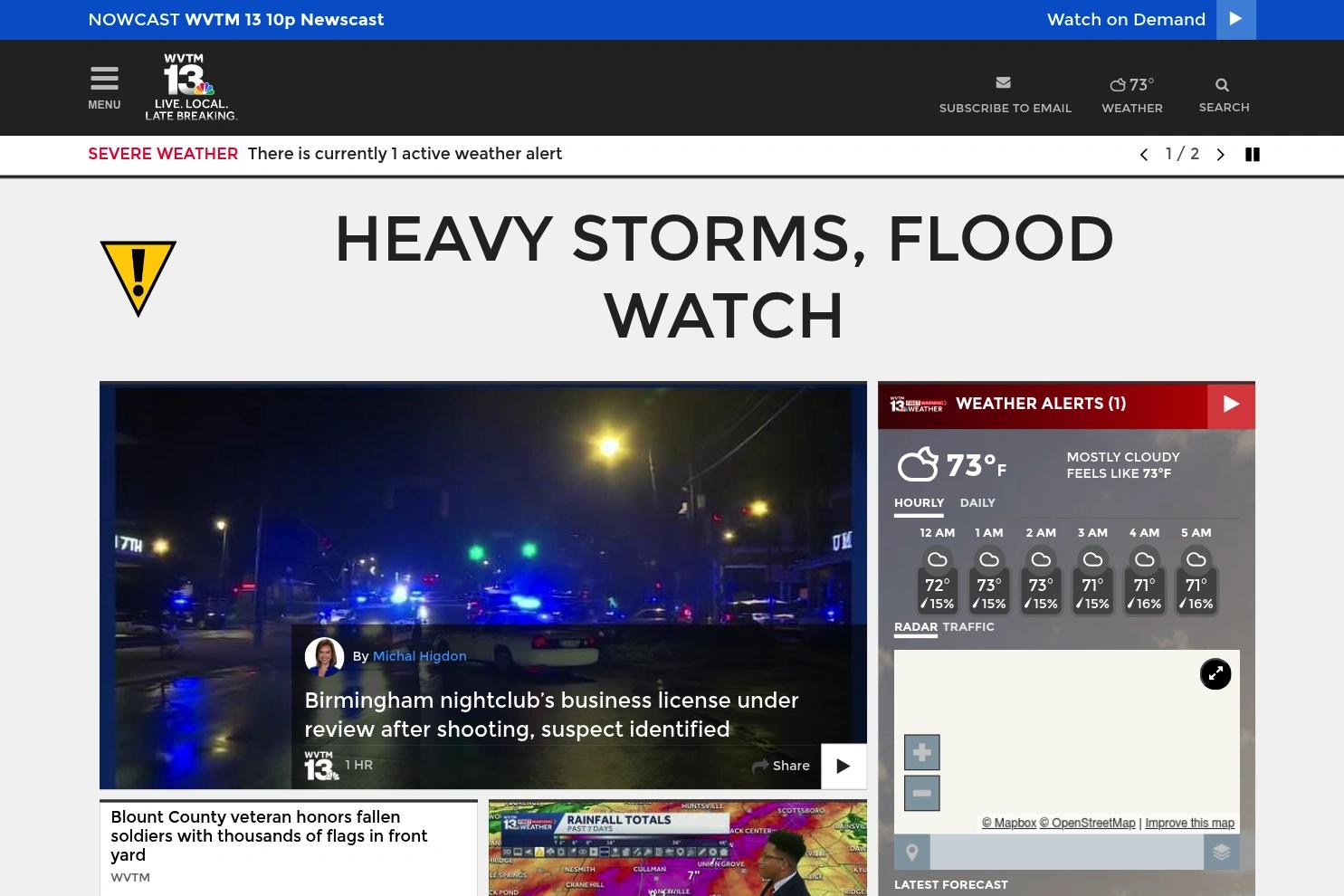Click the radar map location search field
1344x896 pixels.
click(1067, 852)
